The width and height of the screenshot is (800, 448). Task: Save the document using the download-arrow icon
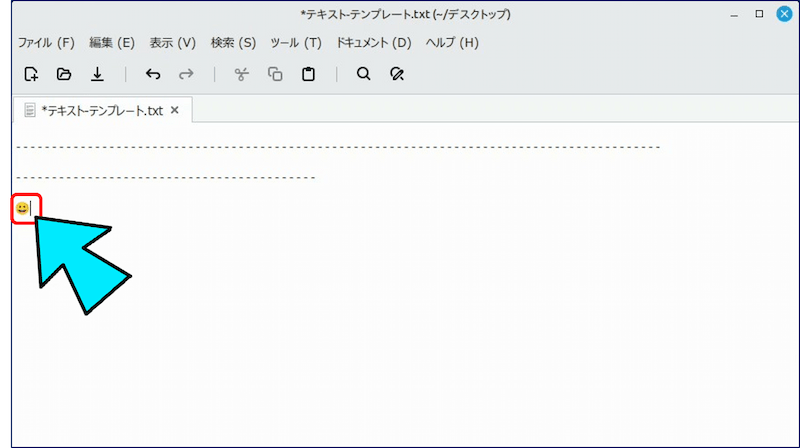pos(97,74)
